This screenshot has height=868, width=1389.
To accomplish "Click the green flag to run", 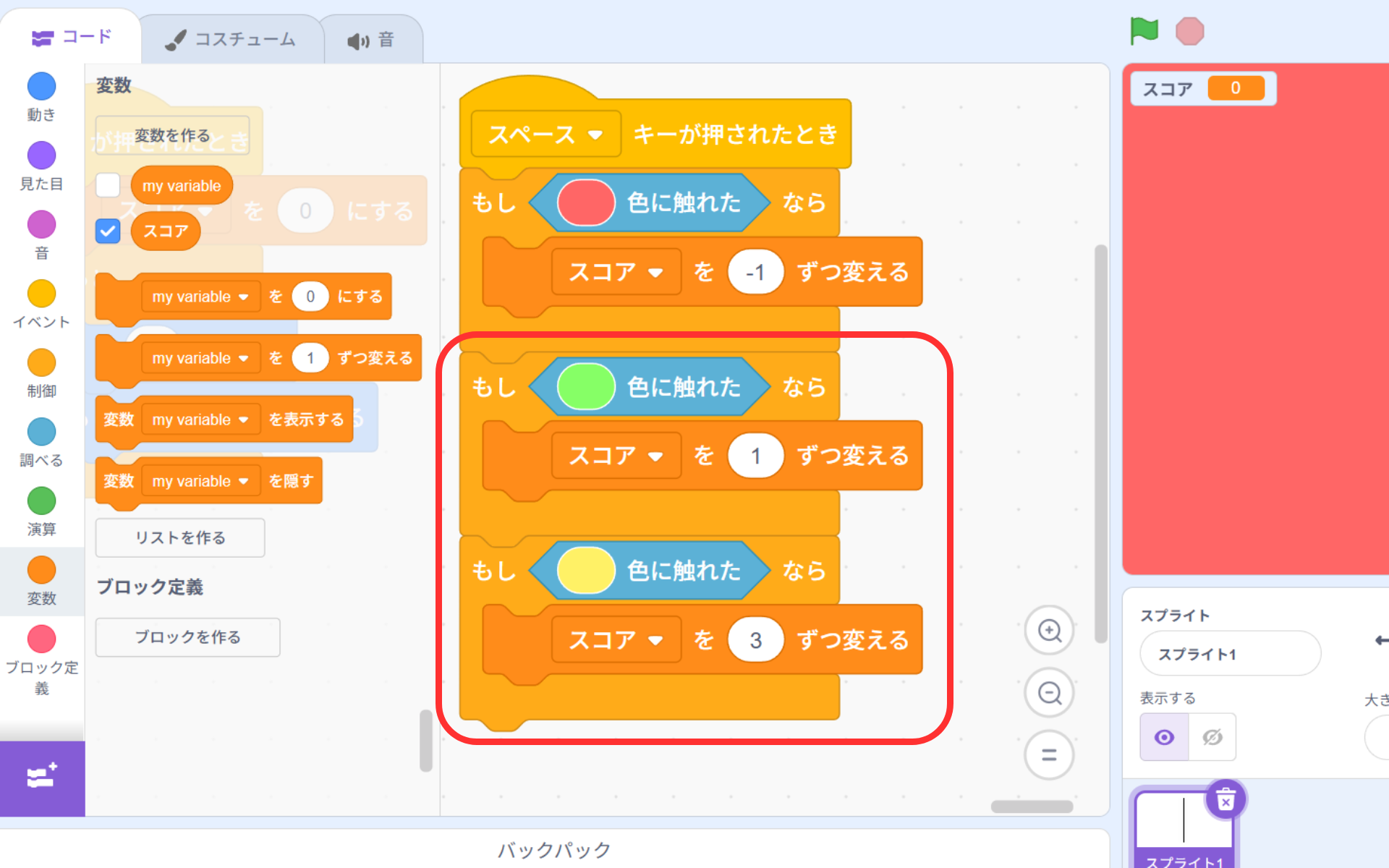I will tap(1144, 31).
